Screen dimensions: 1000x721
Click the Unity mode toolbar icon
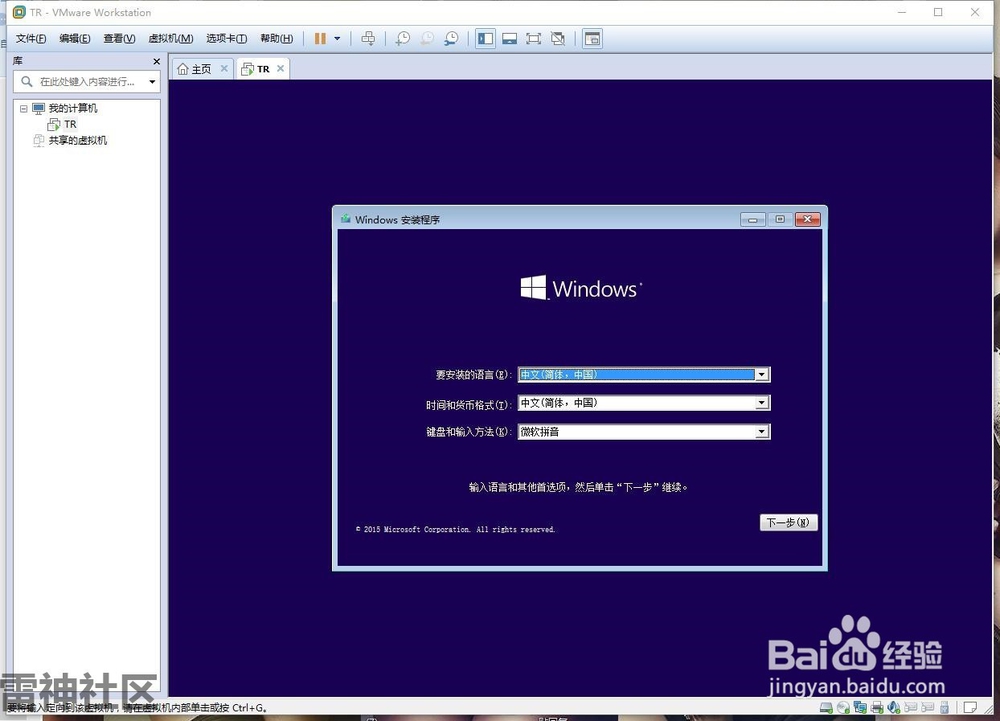click(x=558, y=39)
